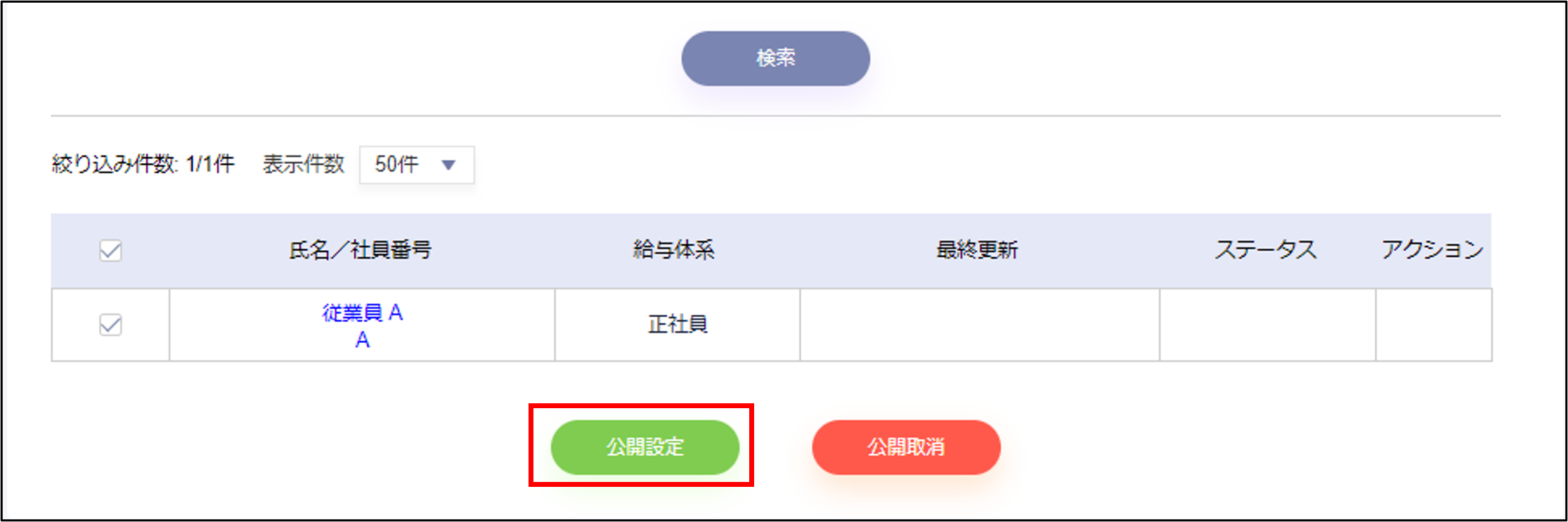Click the empty アクション cell for 従業員 A

tap(1433, 325)
